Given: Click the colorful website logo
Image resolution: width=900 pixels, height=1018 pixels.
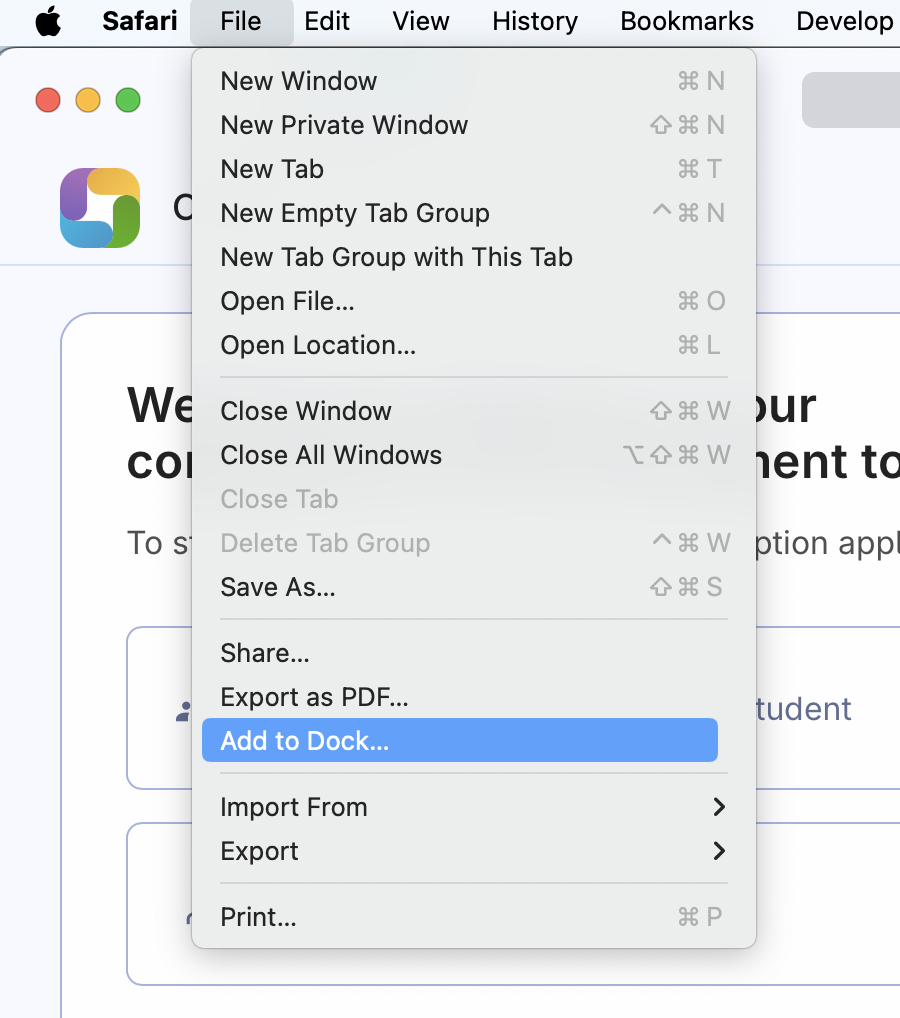Looking at the screenshot, I should (x=99, y=207).
